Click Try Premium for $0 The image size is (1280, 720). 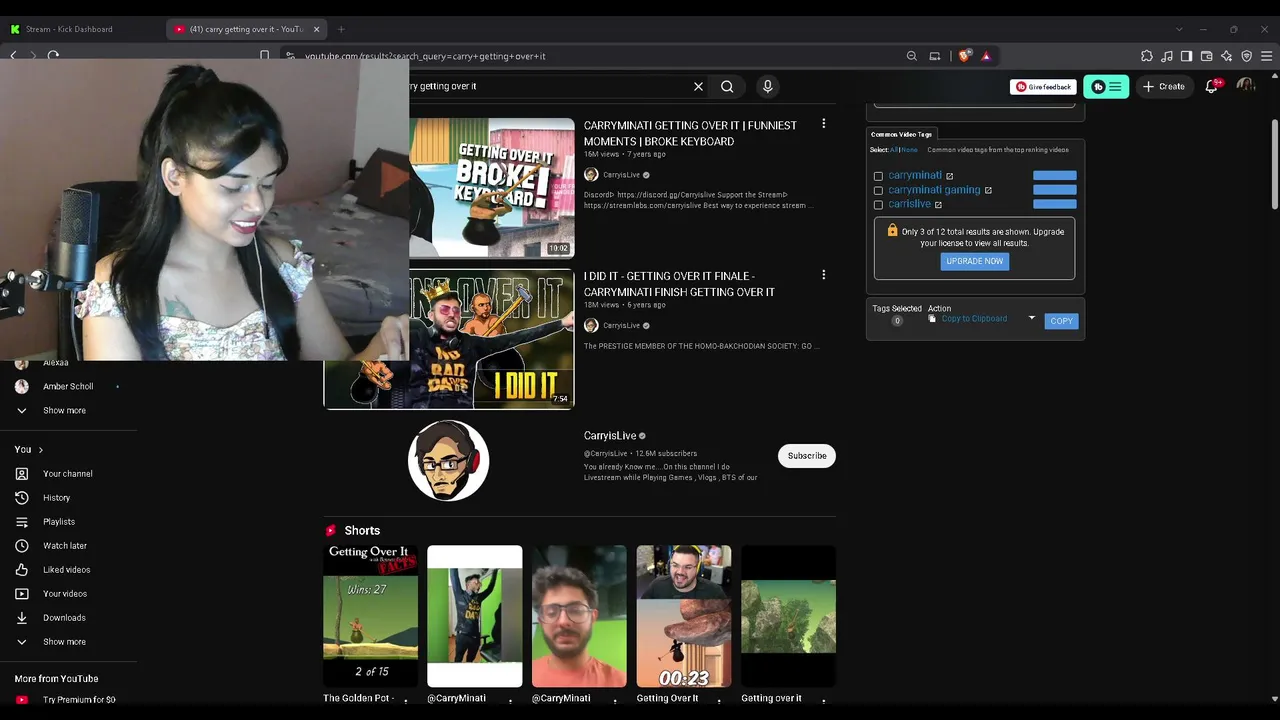coord(79,700)
